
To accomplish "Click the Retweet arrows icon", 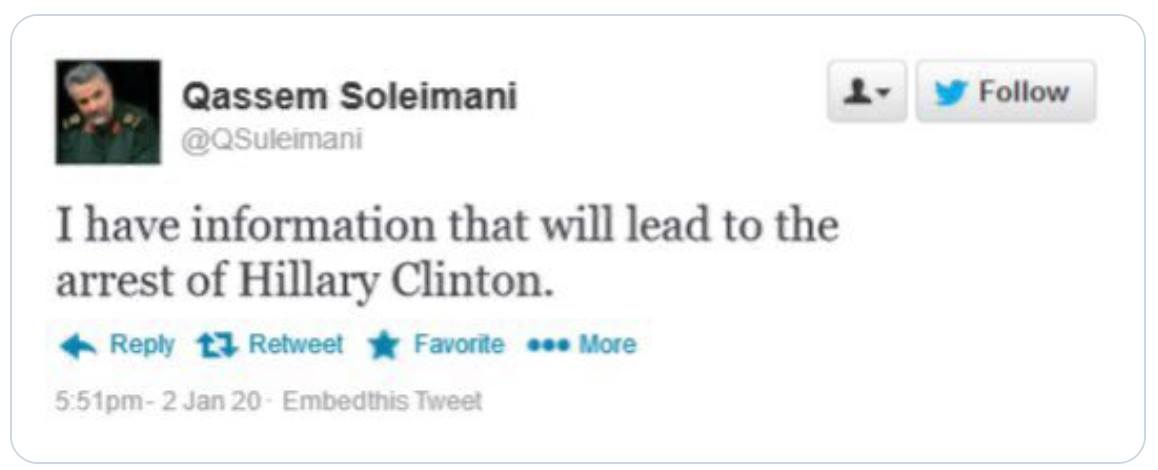I will 217,346.
